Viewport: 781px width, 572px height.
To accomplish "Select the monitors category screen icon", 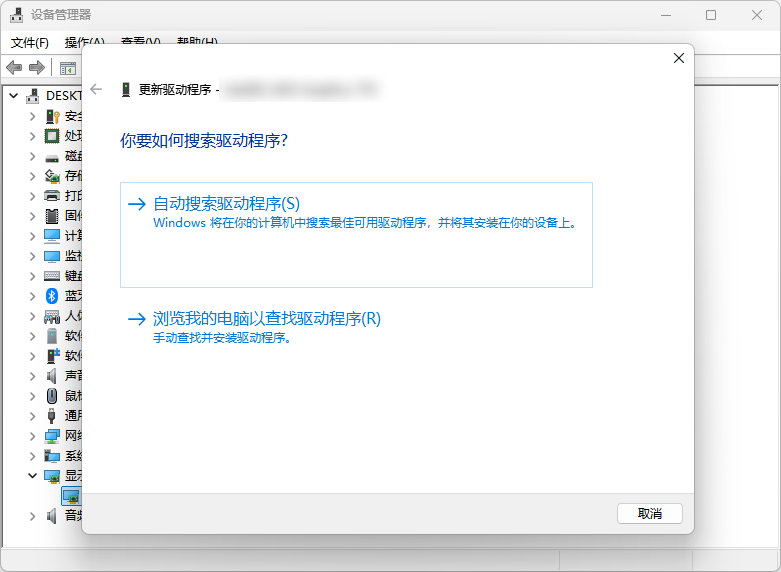I will click(52, 256).
